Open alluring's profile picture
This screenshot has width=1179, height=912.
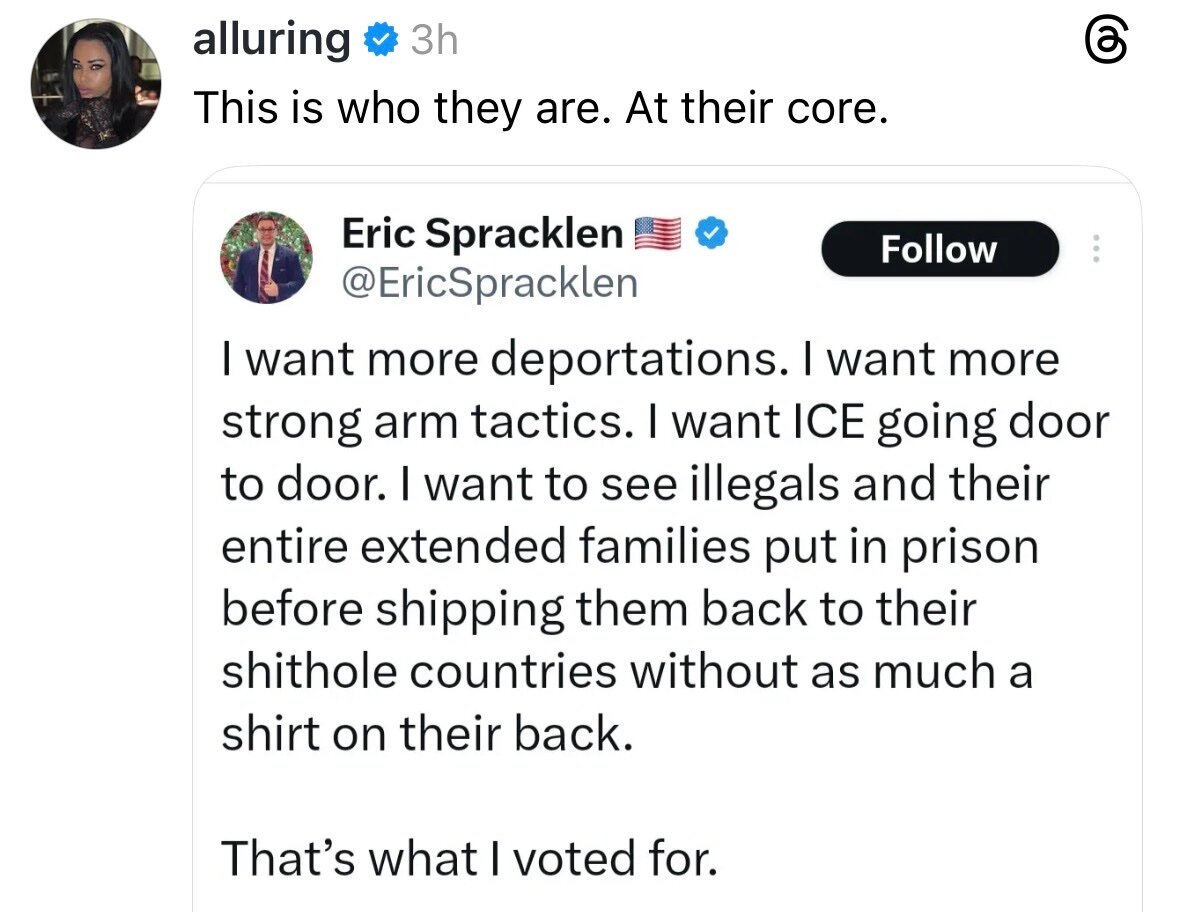[x=96, y=84]
